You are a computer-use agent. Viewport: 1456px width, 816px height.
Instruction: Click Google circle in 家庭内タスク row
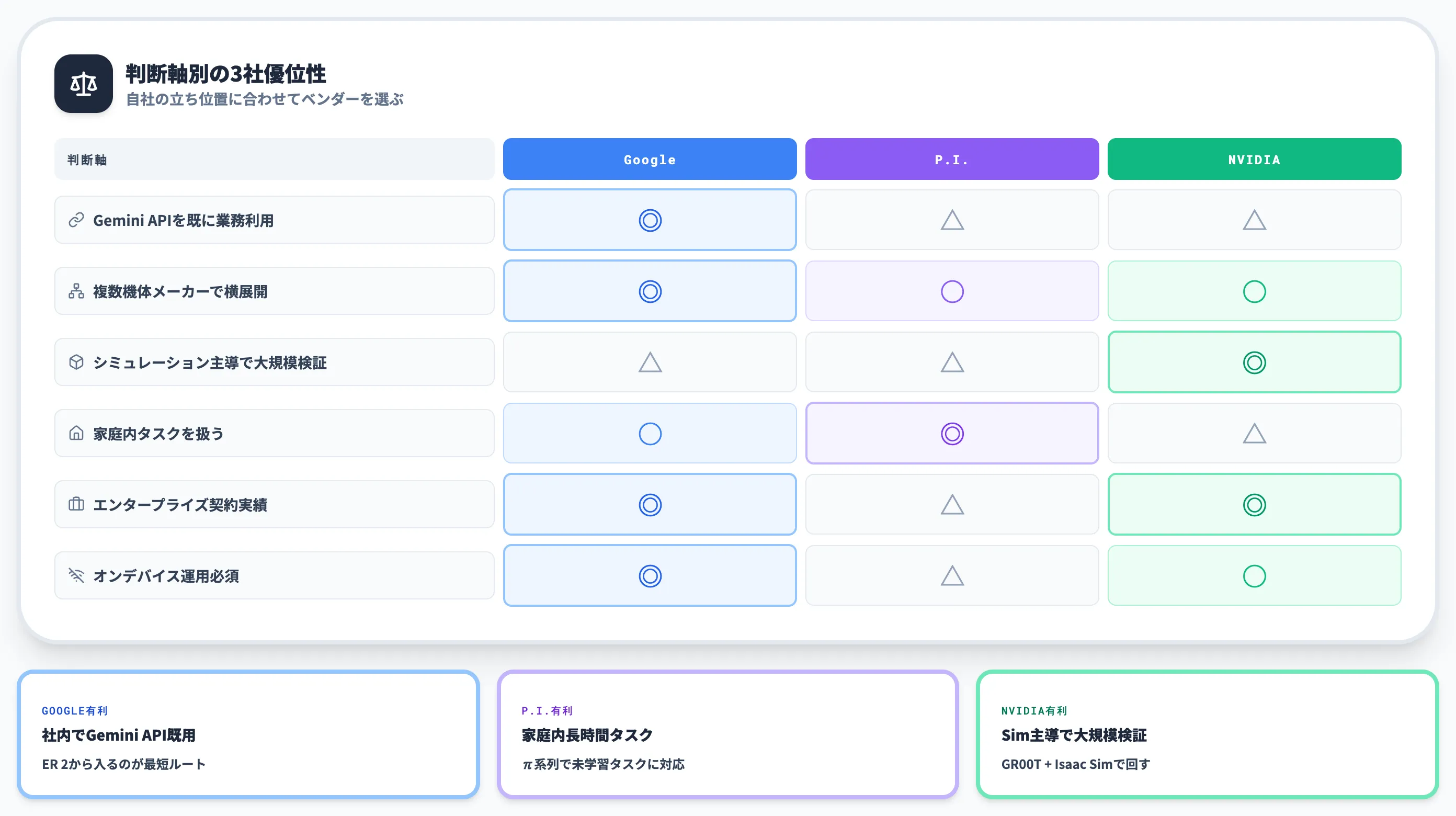[650, 434]
